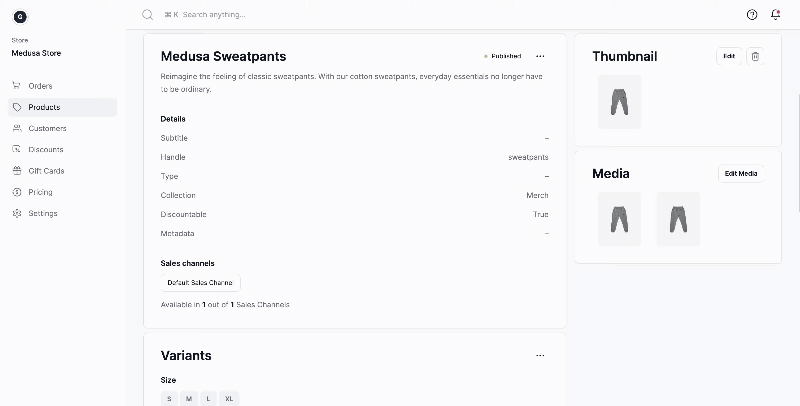Open the notifications bell
This screenshot has height=406, width=800.
pos(776,15)
